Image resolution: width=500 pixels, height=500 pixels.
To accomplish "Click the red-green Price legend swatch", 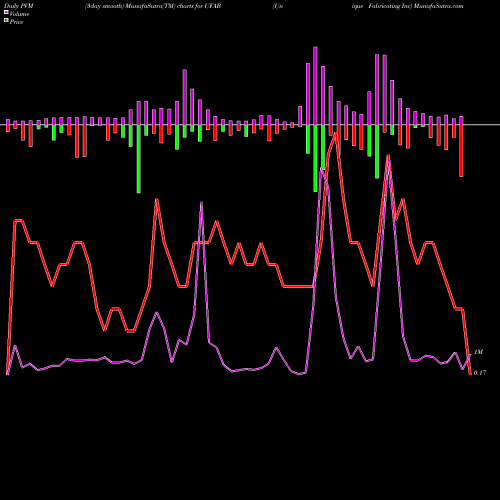I will (x=6, y=20).
